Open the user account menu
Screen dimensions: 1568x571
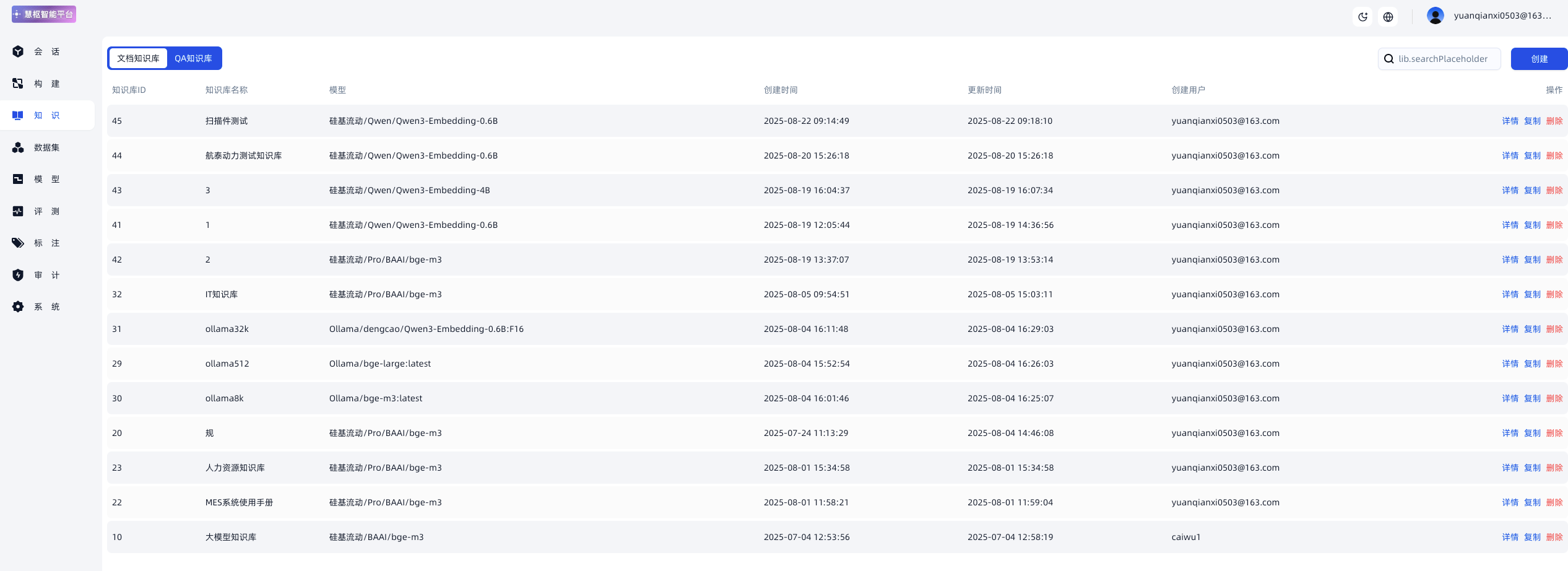tap(1488, 15)
